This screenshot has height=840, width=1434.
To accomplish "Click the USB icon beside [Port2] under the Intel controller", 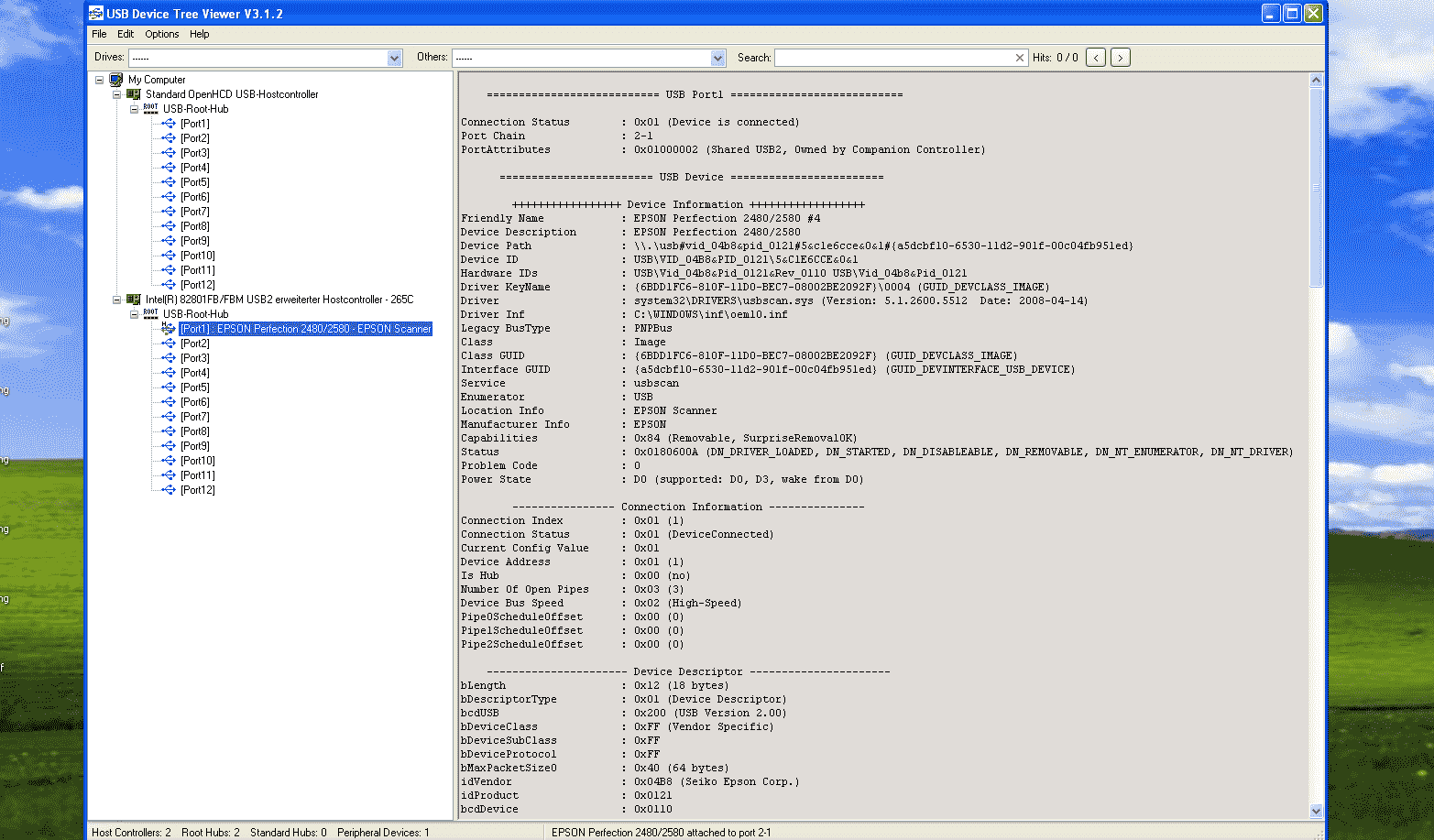I will tap(169, 344).
